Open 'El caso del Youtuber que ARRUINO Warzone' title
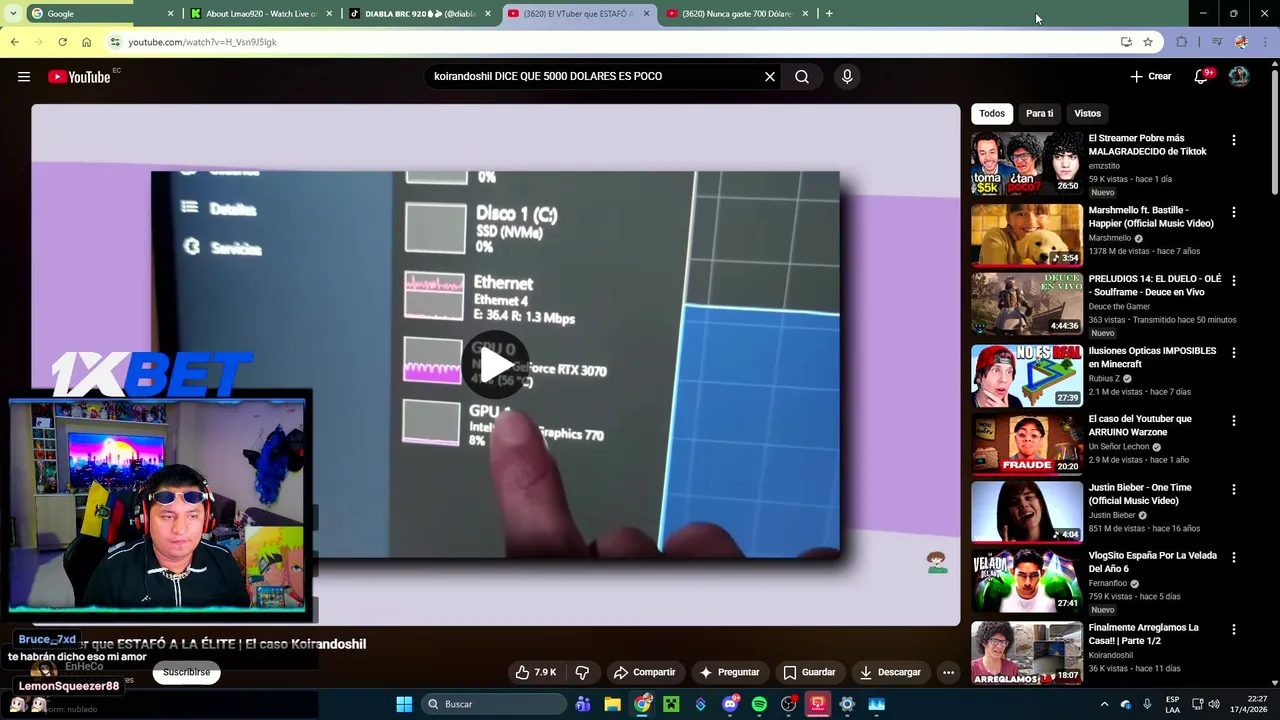This screenshot has width=1280, height=720. click(1140, 425)
